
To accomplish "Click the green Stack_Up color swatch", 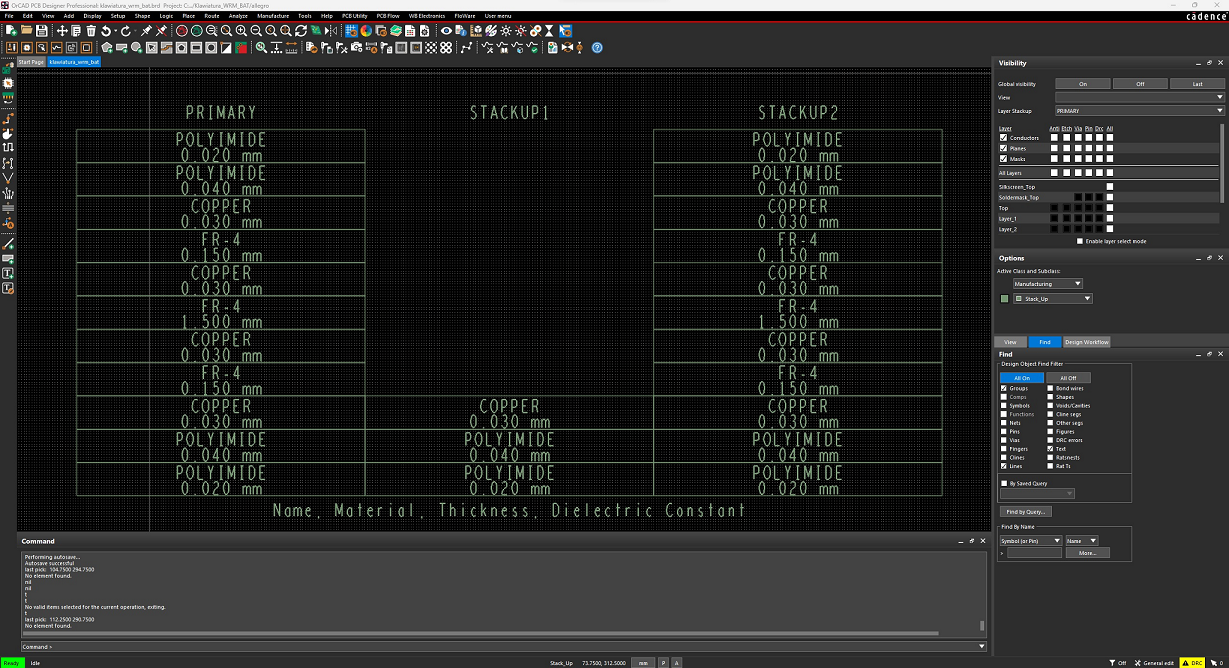I will click(1004, 299).
